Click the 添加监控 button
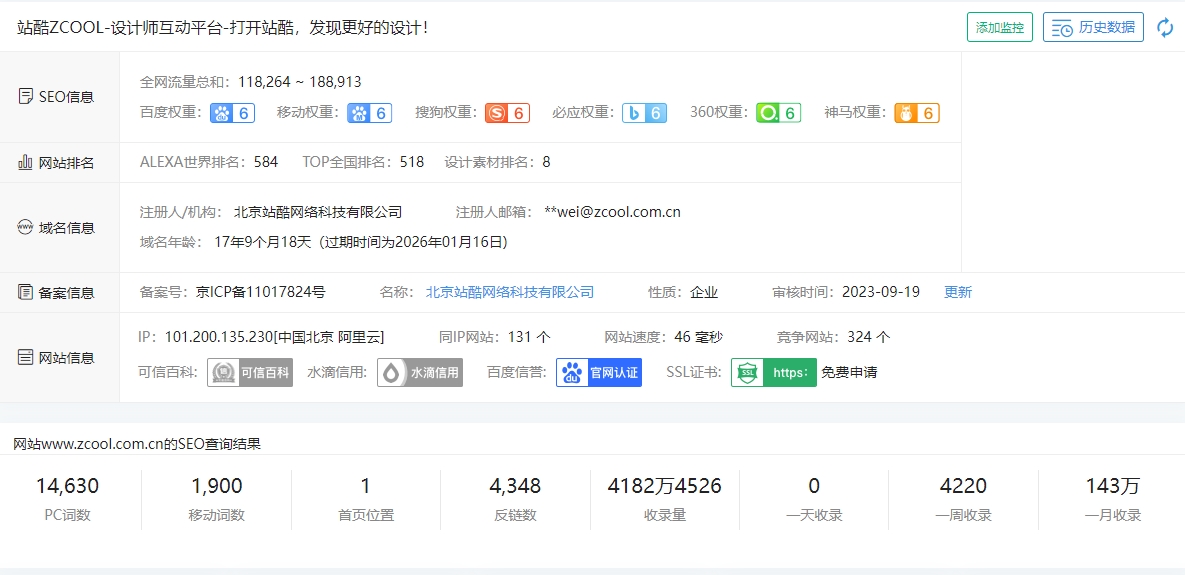This screenshot has height=575, width=1185. [1000, 28]
